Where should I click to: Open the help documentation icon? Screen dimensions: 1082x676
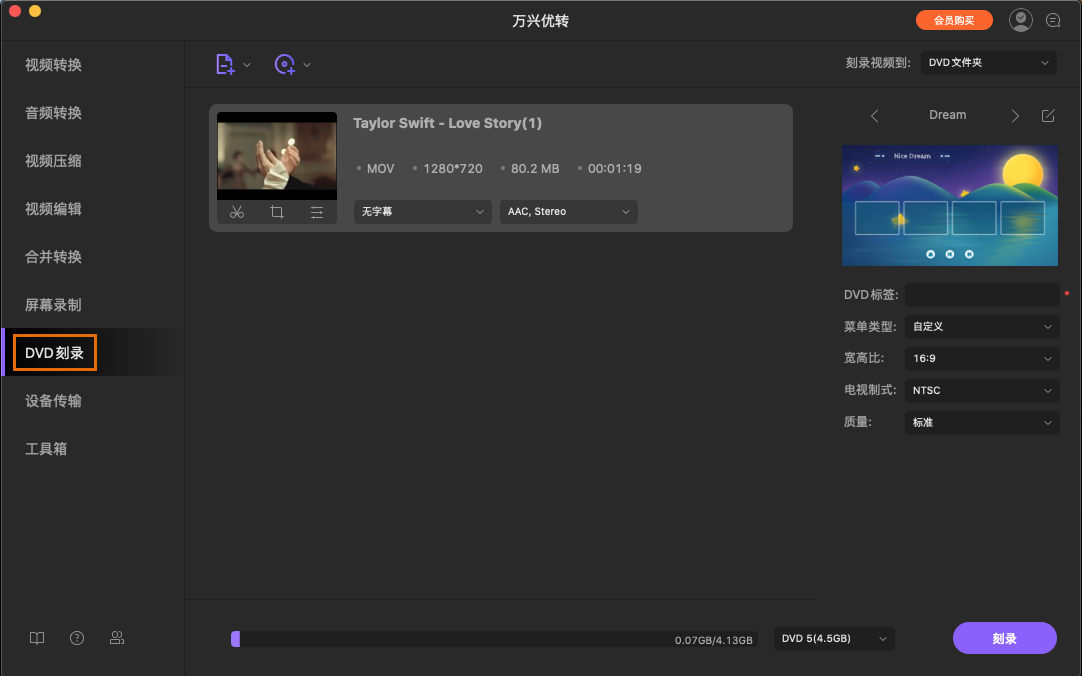(77, 637)
